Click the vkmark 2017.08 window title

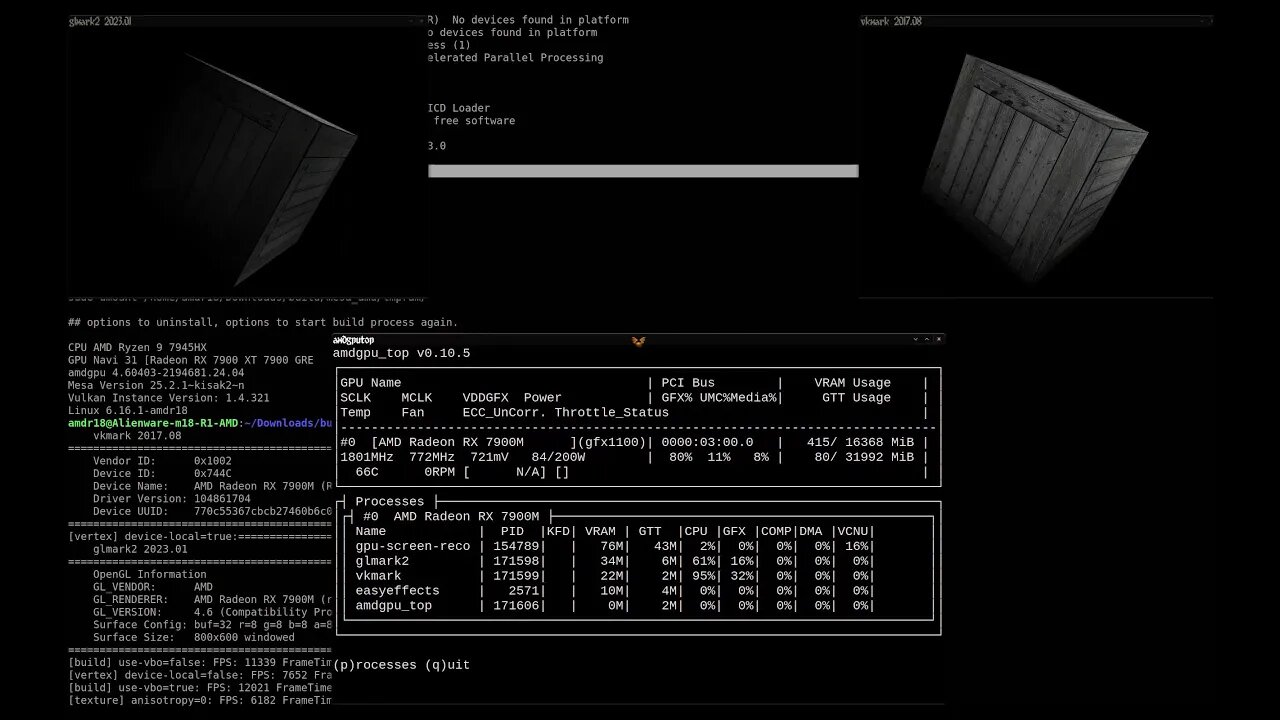pyautogui.click(x=891, y=21)
